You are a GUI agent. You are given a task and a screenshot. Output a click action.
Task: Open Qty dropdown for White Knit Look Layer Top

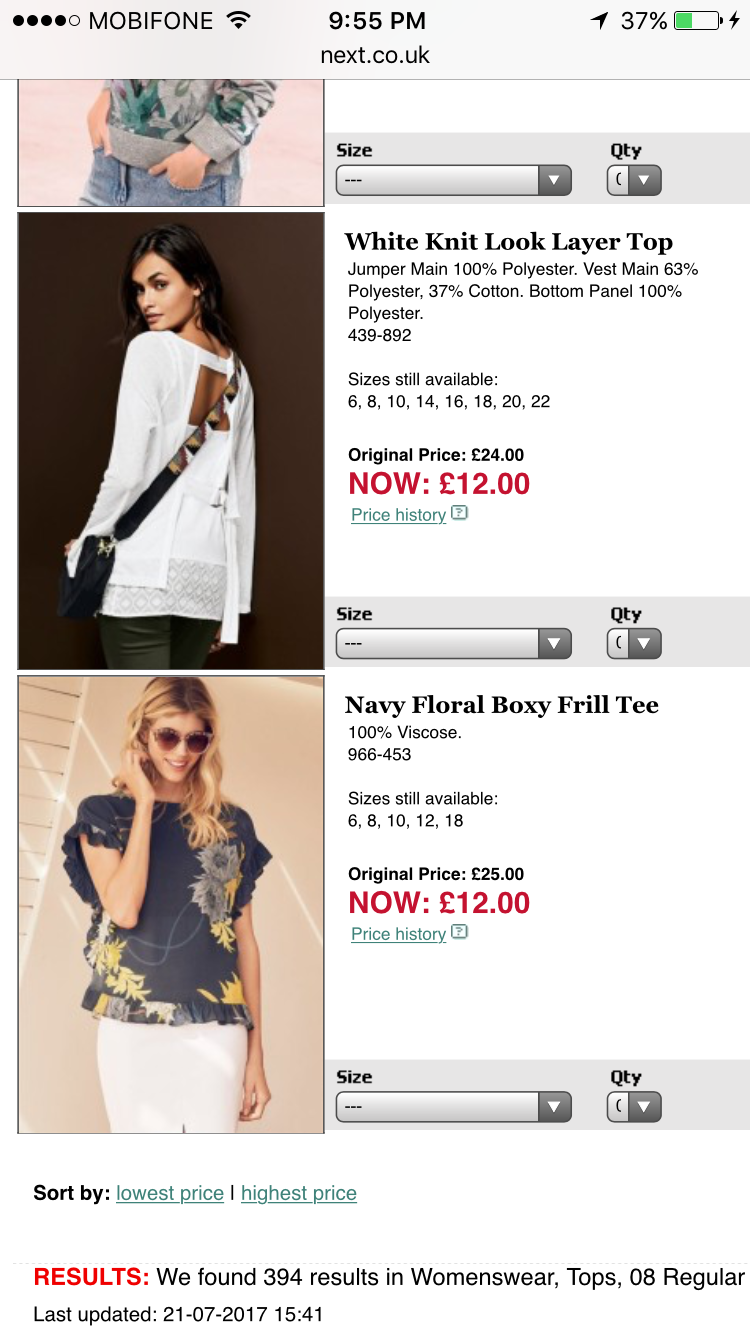click(634, 644)
